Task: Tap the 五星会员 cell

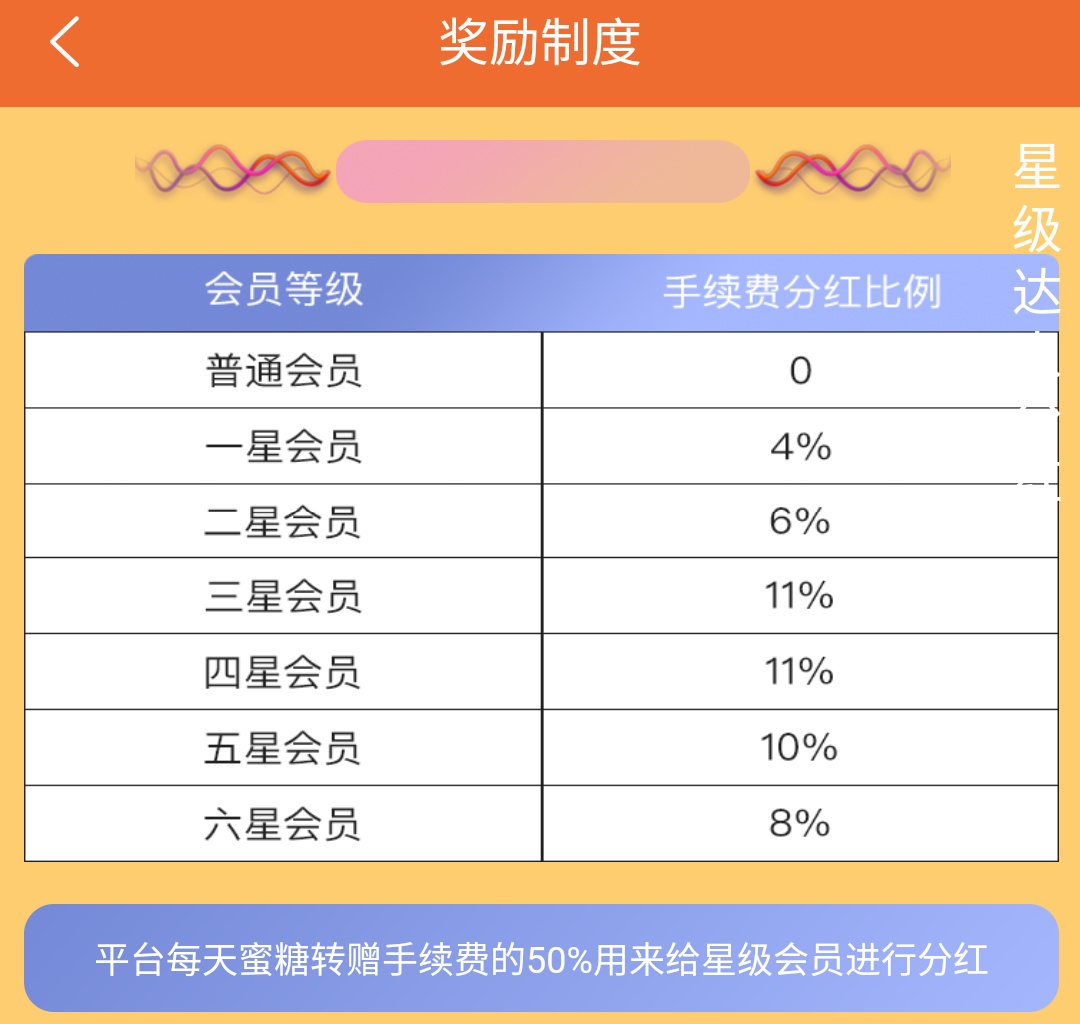Action: pyautogui.click(x=283, y=748)
